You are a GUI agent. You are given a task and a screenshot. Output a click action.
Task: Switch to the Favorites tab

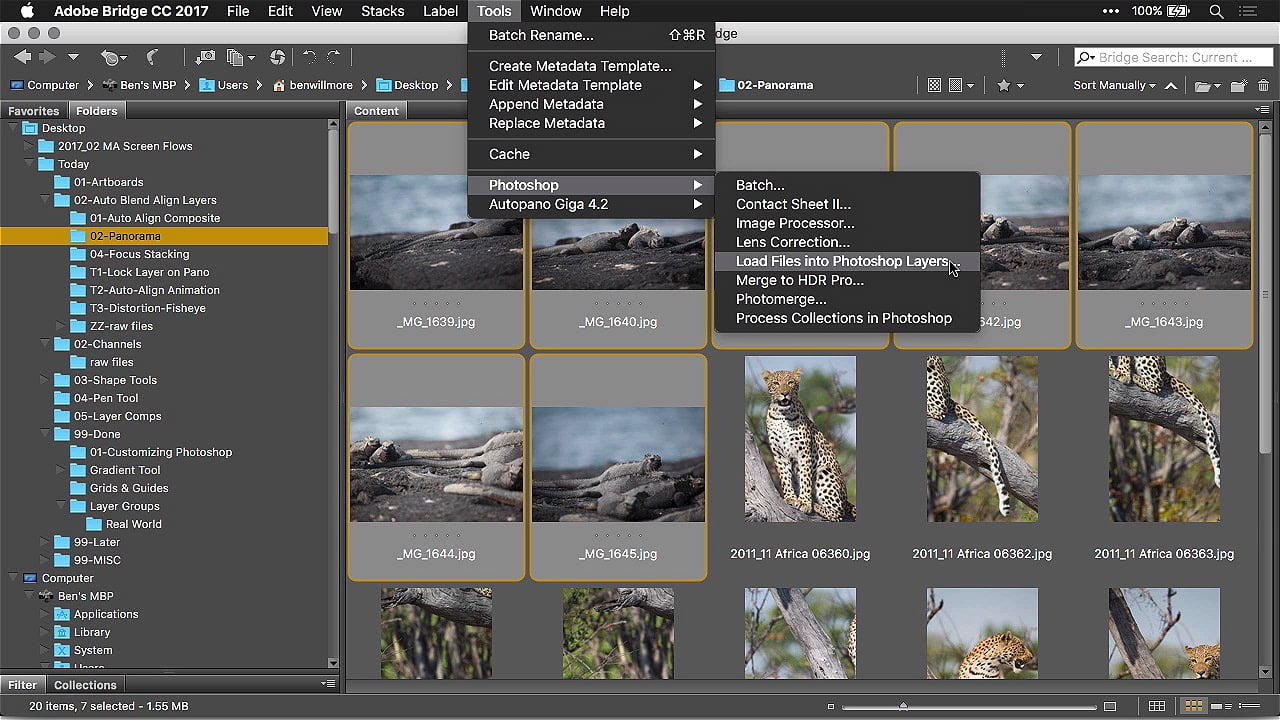tap(34, 110)
